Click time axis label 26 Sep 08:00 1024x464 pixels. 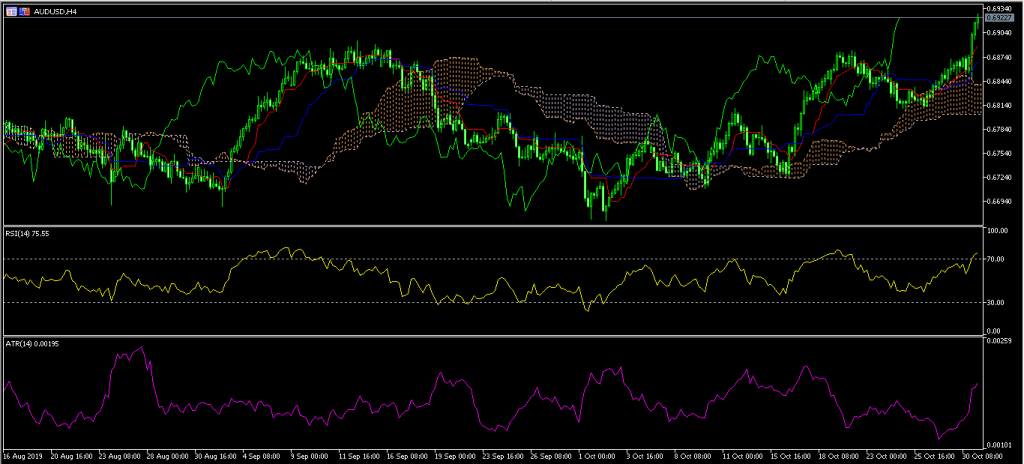coord(550,456)
